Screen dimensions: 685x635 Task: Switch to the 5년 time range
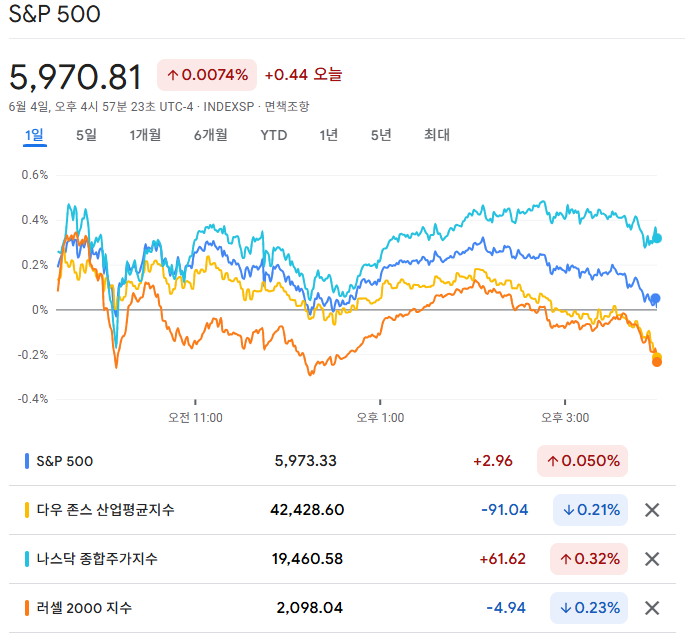(x=381, y=135)
